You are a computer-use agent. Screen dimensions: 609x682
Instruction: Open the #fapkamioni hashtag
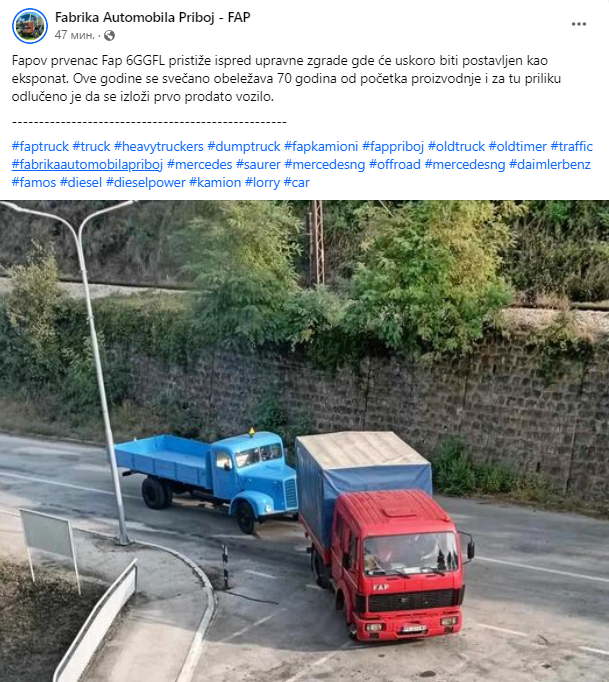point(321,147)
